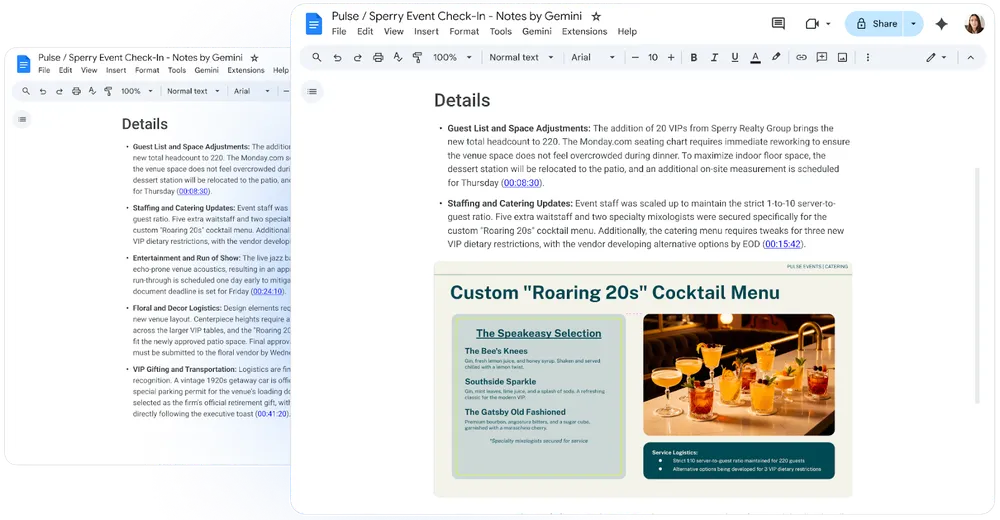The image size is (1000, 520).
Task: Open text color picker
Action: [x=755, y=57]
